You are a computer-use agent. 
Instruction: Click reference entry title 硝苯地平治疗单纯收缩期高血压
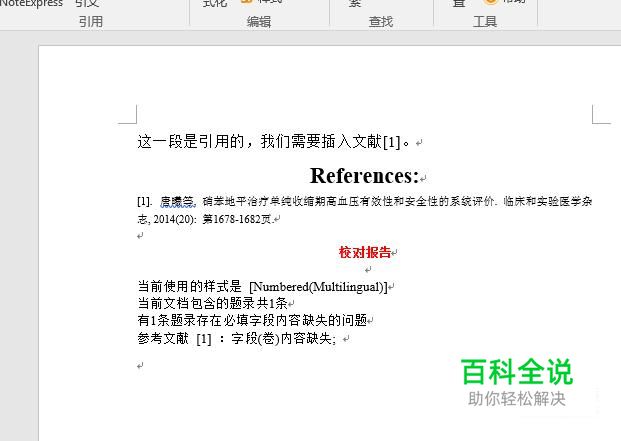[x=348, y=201]
